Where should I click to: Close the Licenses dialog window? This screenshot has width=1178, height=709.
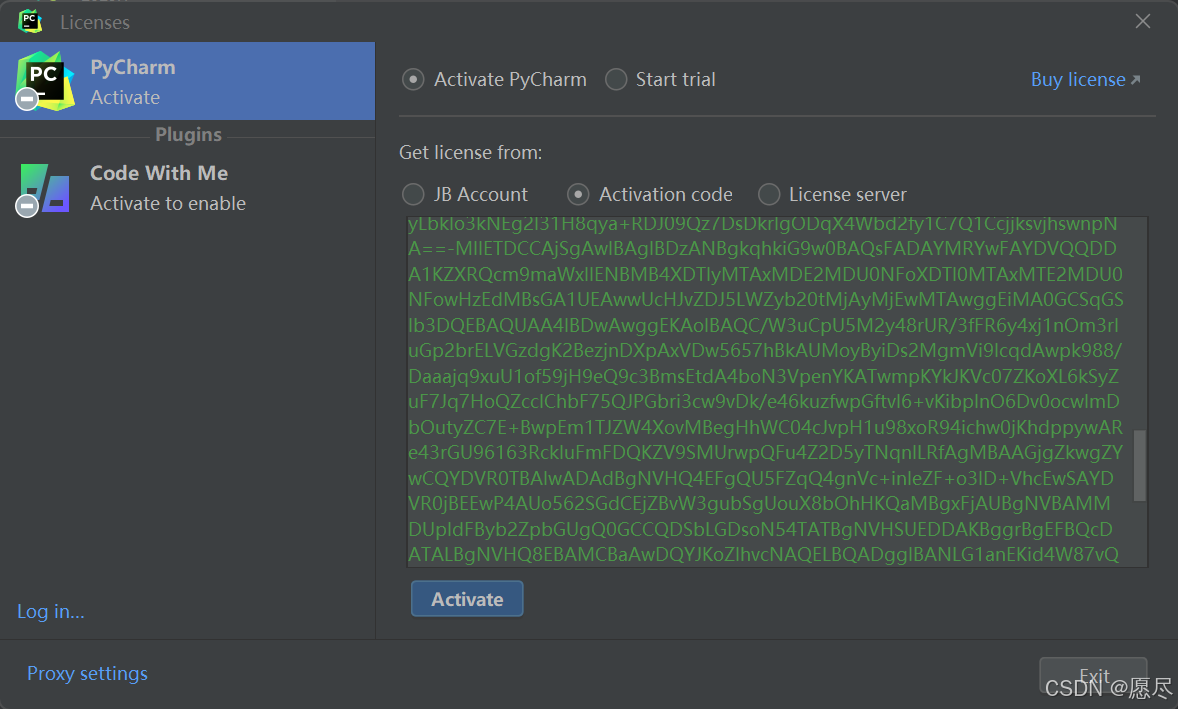[x=1143, y=21]
